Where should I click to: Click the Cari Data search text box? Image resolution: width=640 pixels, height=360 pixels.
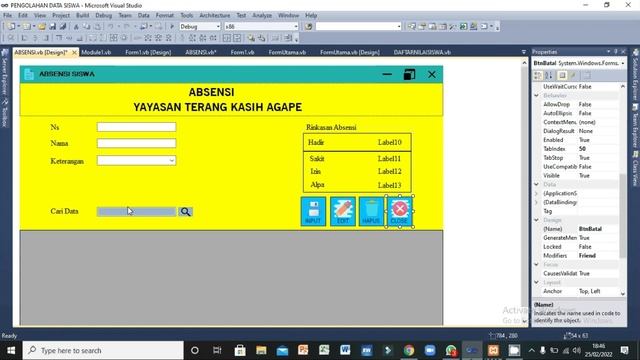click(136, 211)
